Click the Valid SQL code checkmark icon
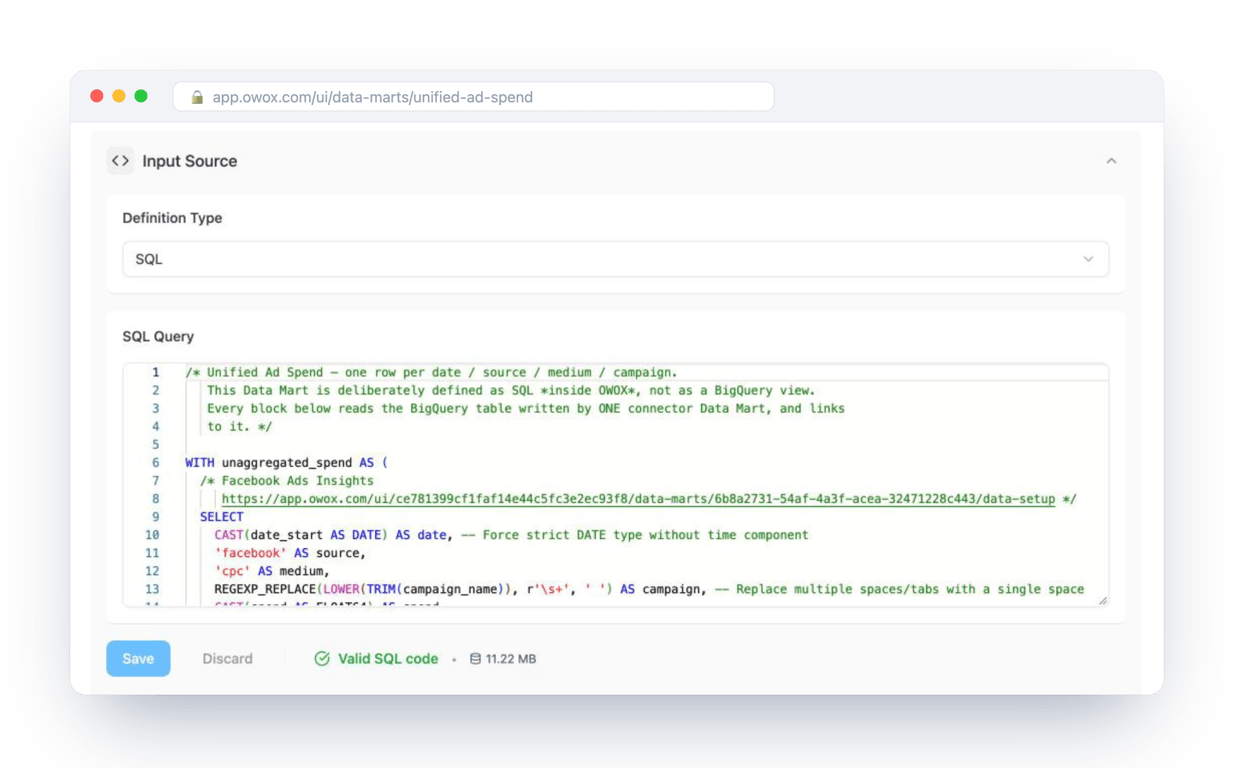This screenshot has width=1234, height=768. click(x=322, y=658)
